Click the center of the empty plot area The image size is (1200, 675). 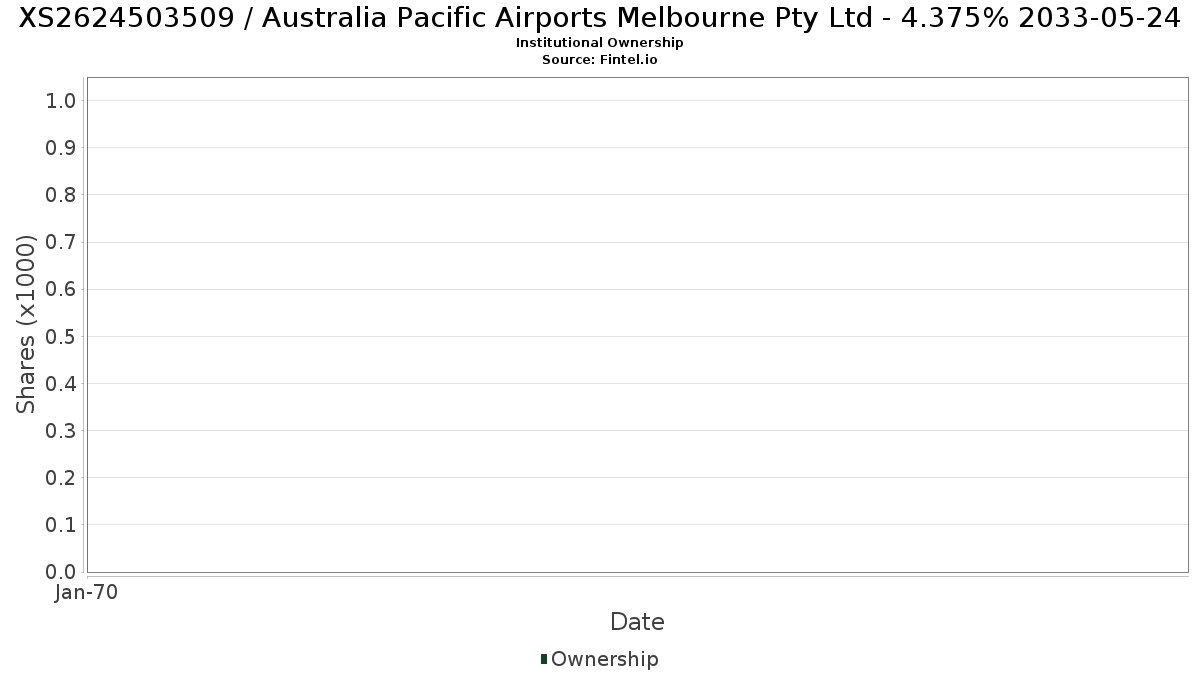point(637,325)
